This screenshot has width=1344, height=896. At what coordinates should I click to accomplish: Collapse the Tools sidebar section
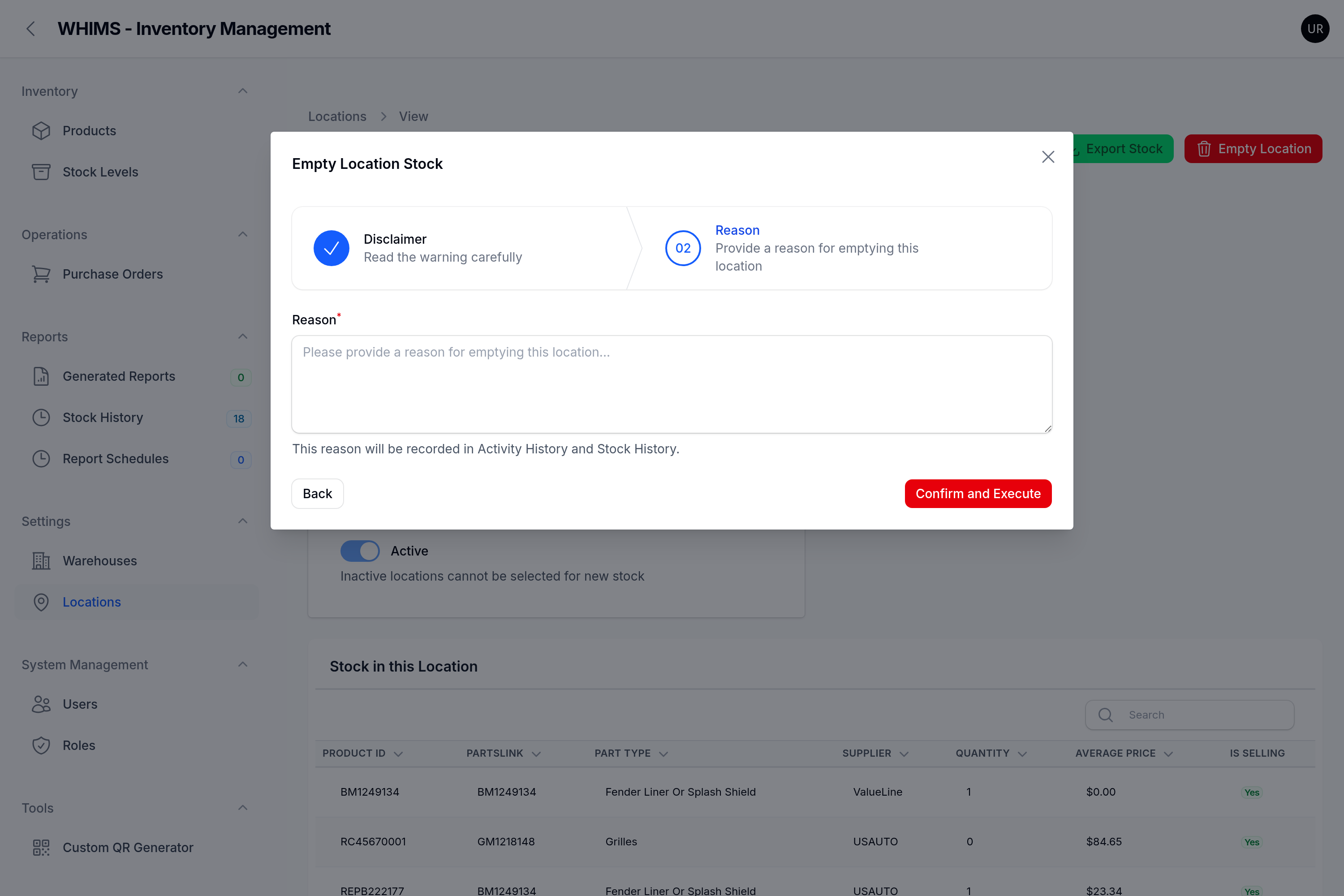[242, 808]
